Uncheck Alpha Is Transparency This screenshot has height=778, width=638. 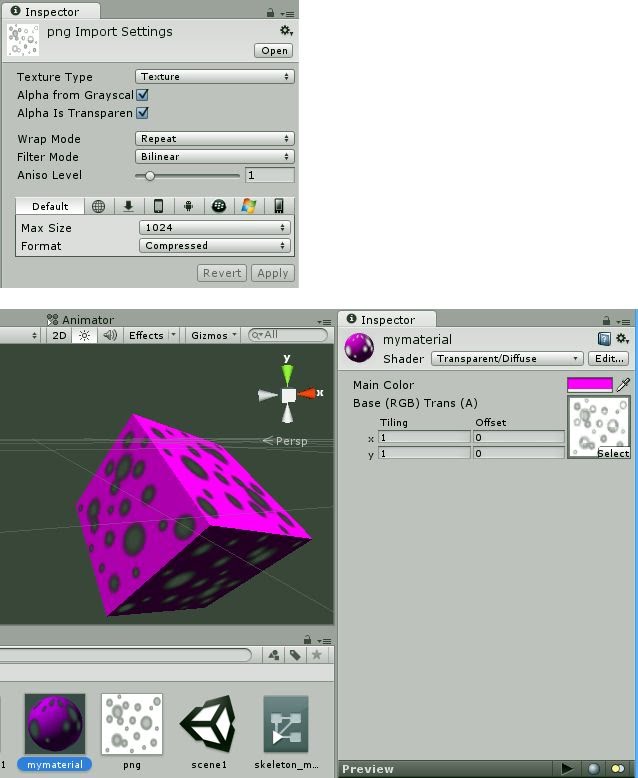tap(142, 113)
